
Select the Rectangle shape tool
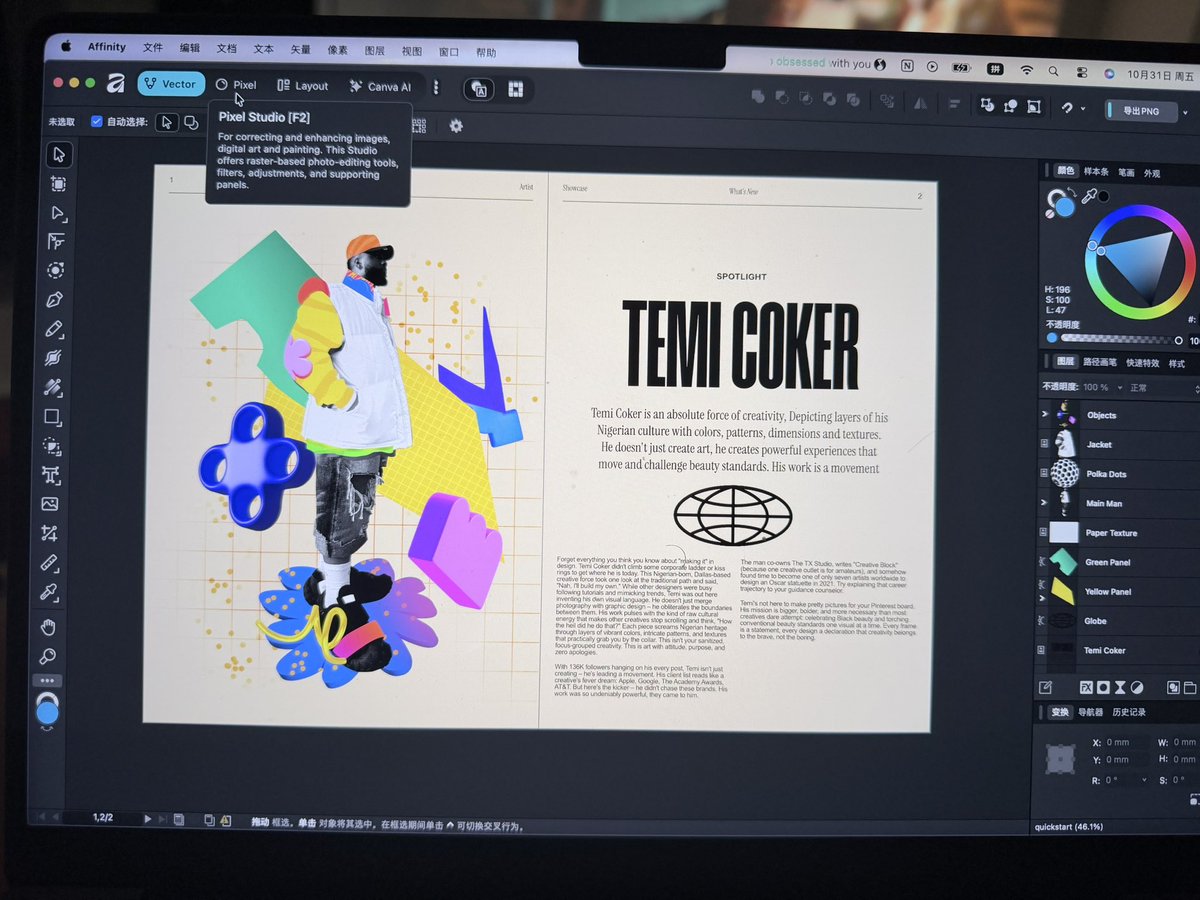[52, 417]
